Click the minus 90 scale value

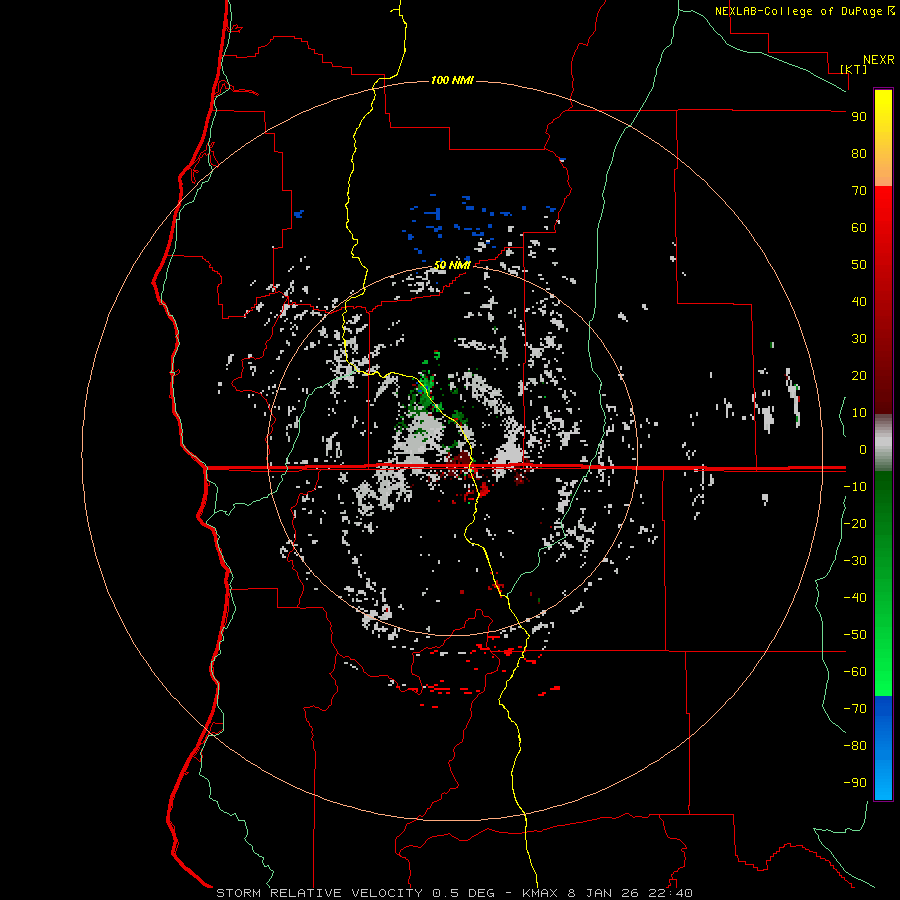click(x=855, y=783)
